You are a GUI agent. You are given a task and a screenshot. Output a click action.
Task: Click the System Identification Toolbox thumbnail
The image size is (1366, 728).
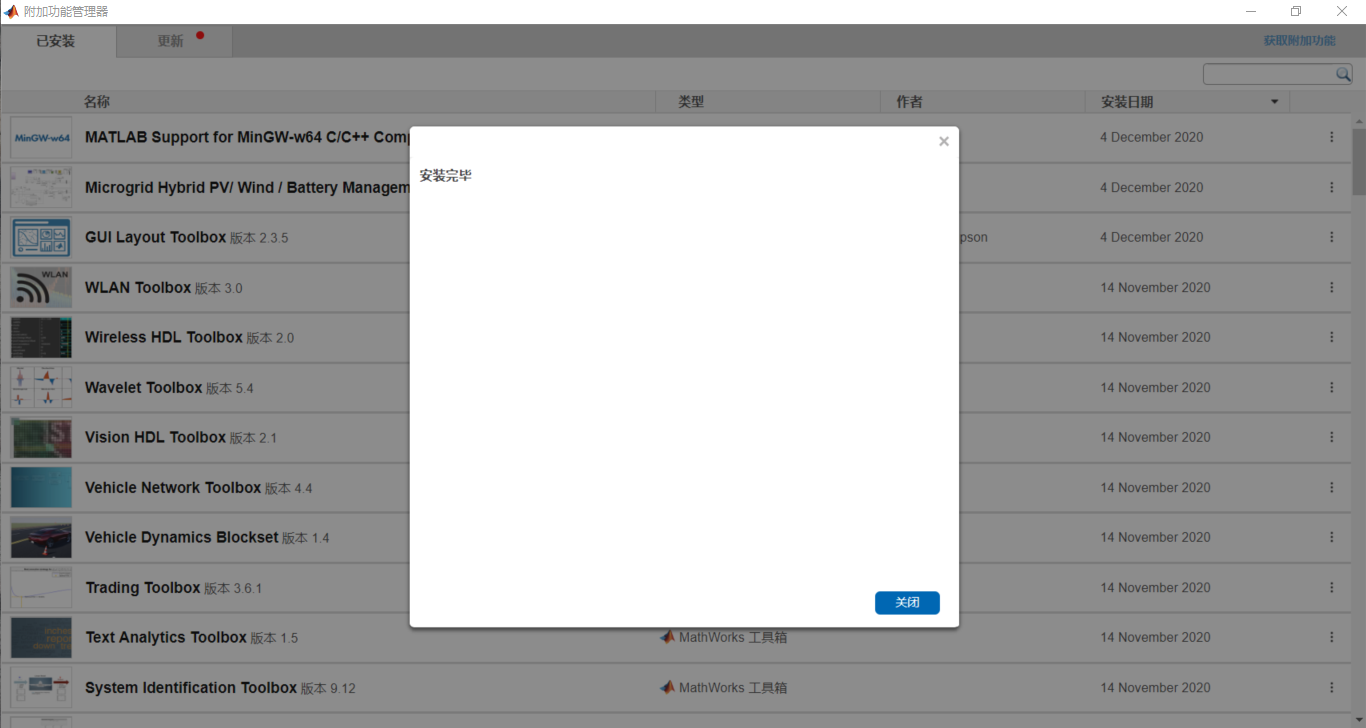click(x=41, y=687)
